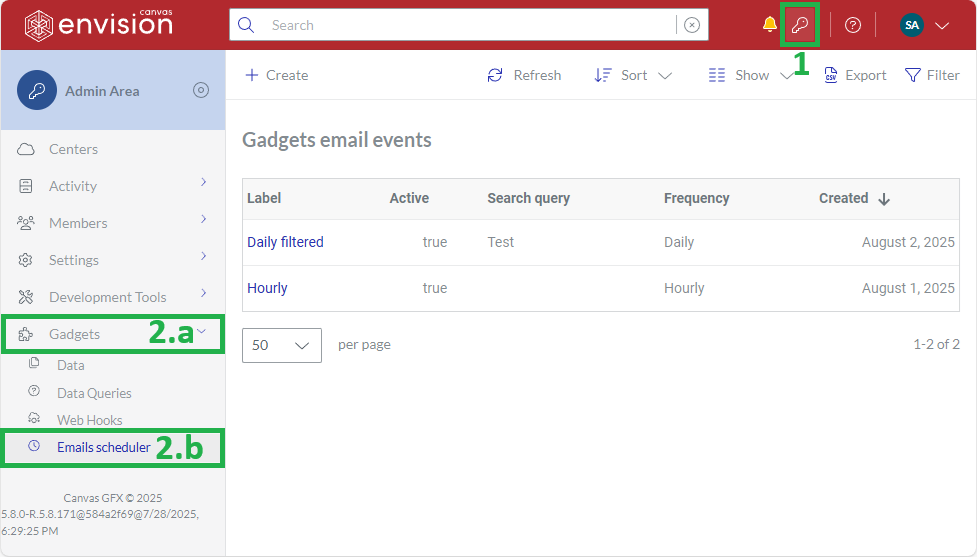
Task: Click the 'Test' search query cell
Action: [501, 242]
